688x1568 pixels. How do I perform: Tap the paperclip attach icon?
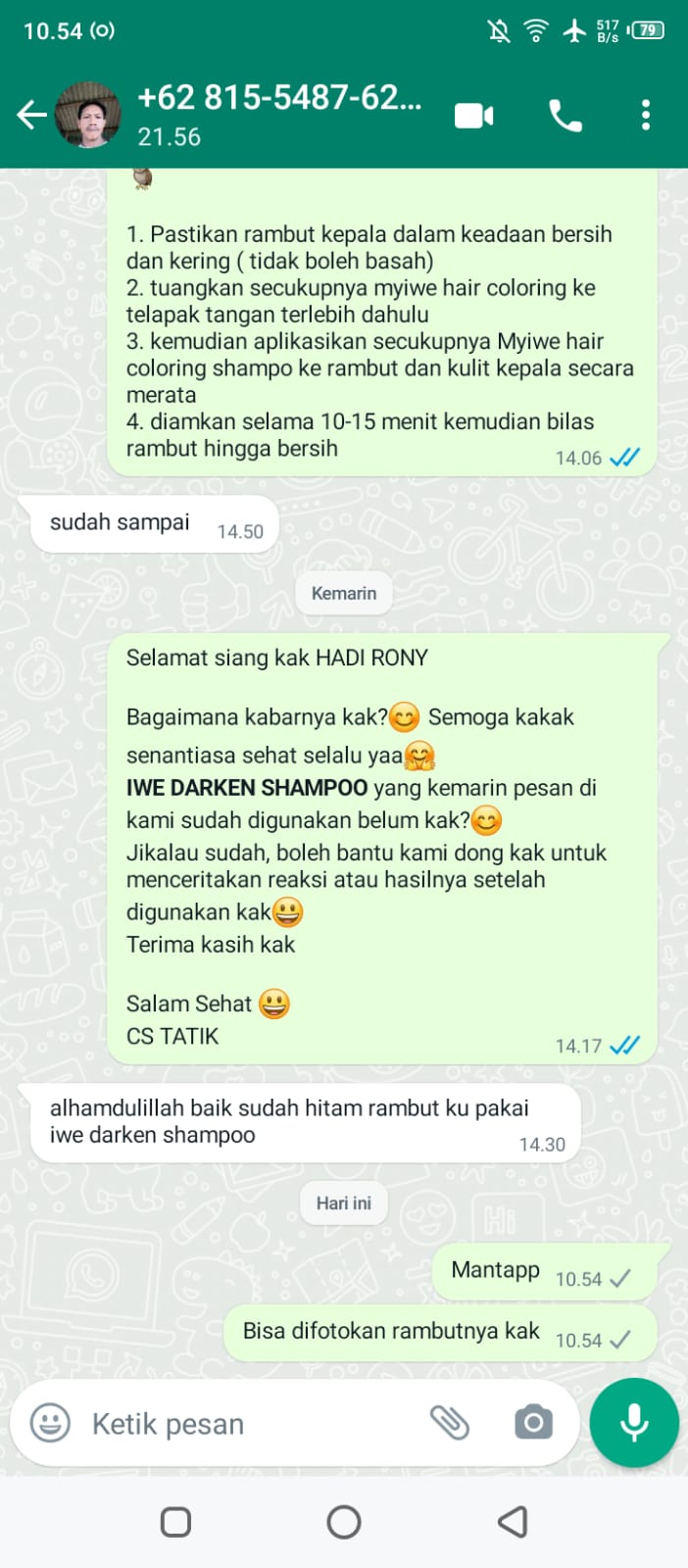pos(450,1422)
